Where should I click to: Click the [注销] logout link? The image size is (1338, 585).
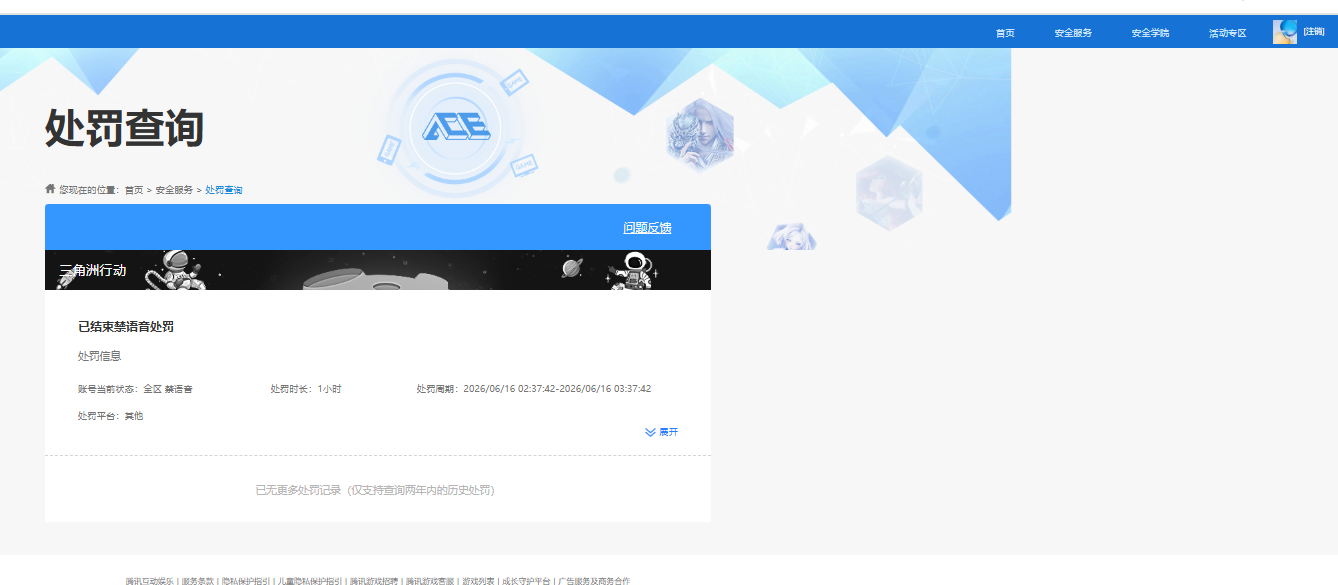[1314, 32]
